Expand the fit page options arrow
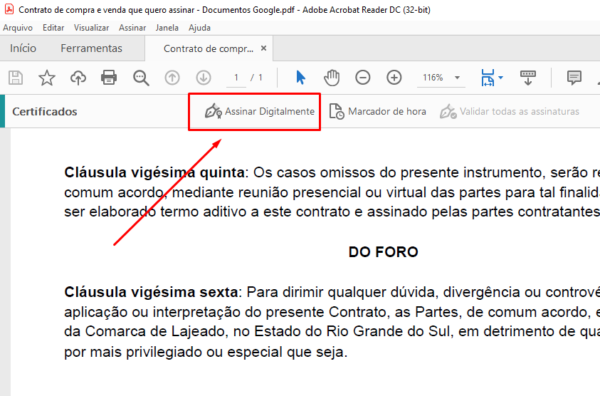 (501, 78)
